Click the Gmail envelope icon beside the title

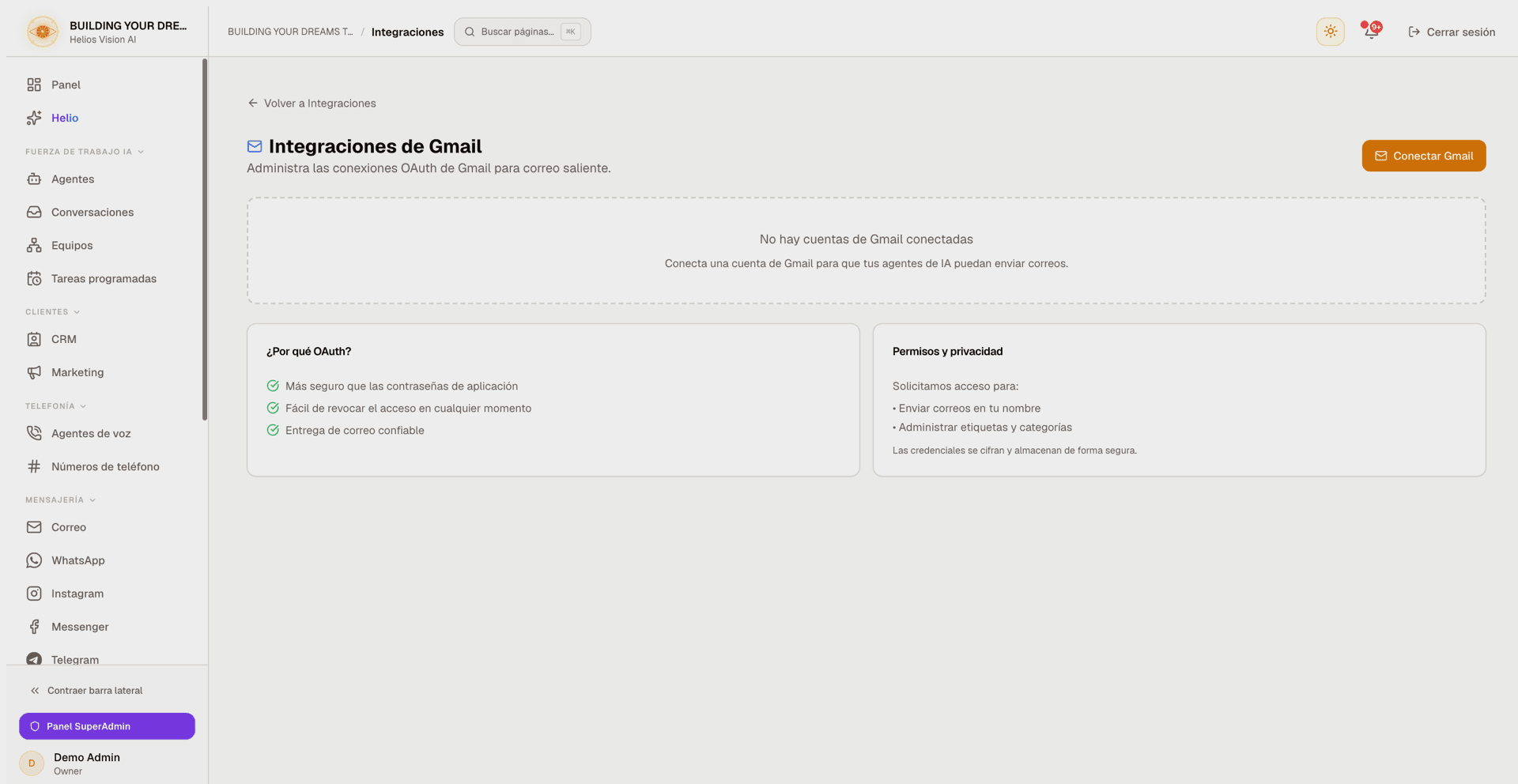tap(255, 146)
